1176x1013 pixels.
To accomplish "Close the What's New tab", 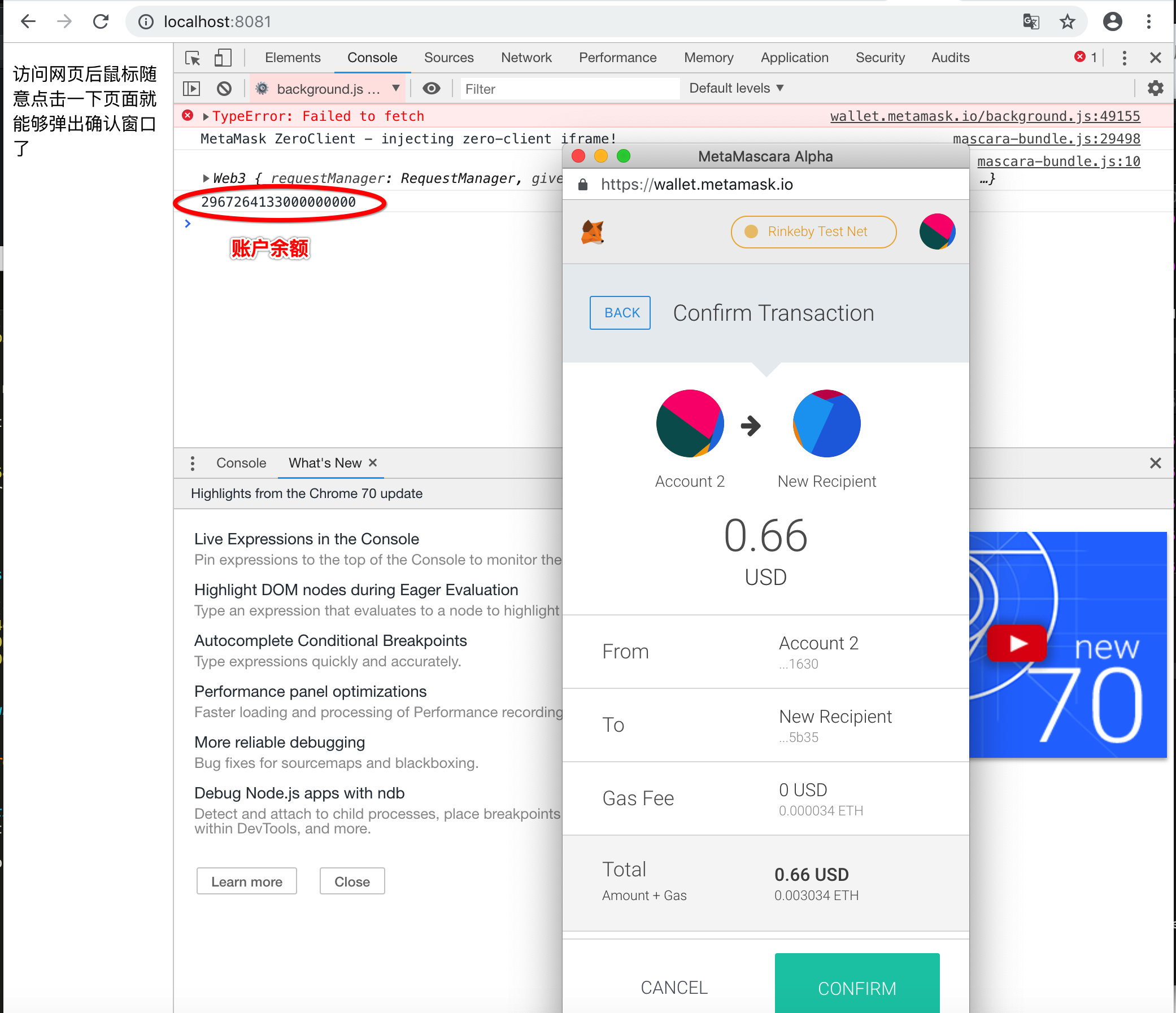I will coord(372,462).
